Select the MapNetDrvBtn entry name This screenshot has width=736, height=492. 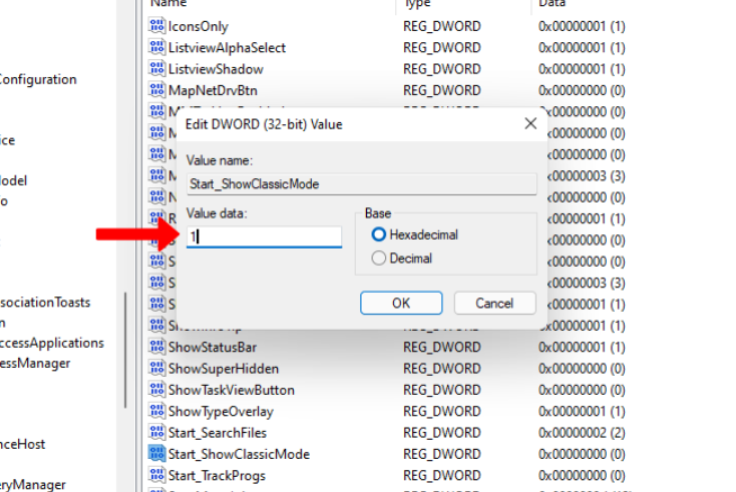213,90
